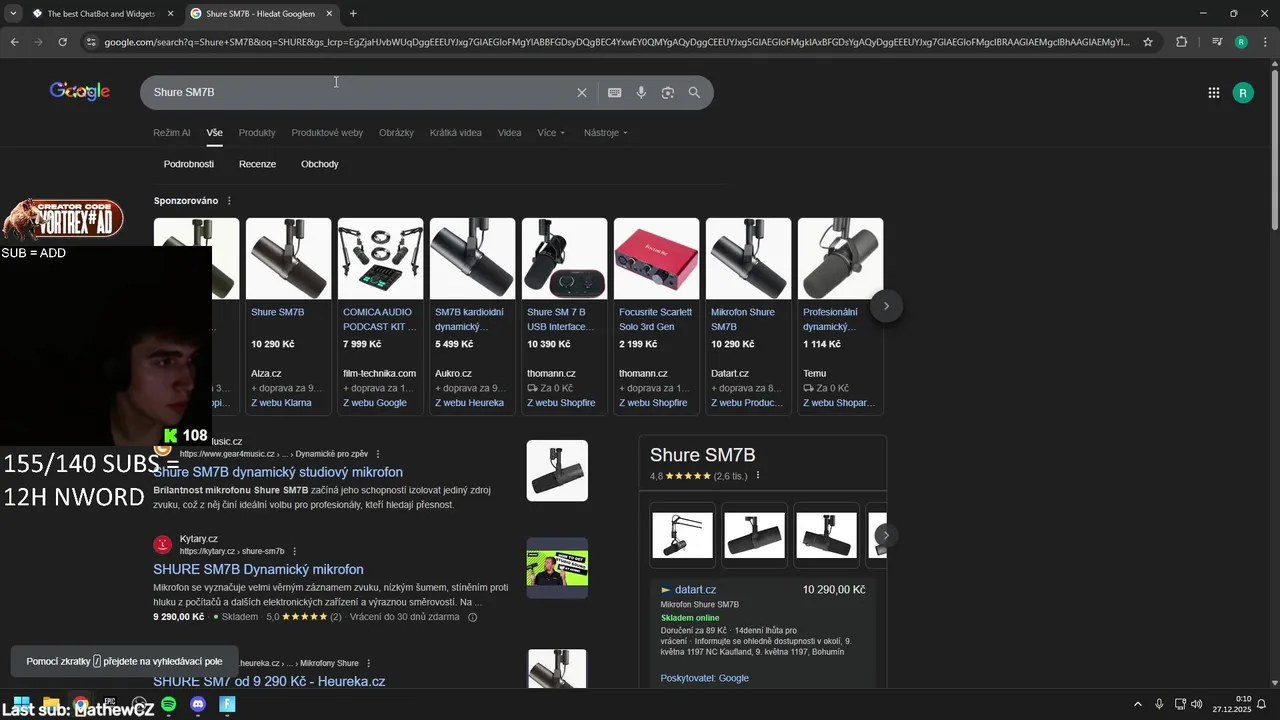
Task: Show return policy info for Kytary result
Action: [x=473, y=617]
